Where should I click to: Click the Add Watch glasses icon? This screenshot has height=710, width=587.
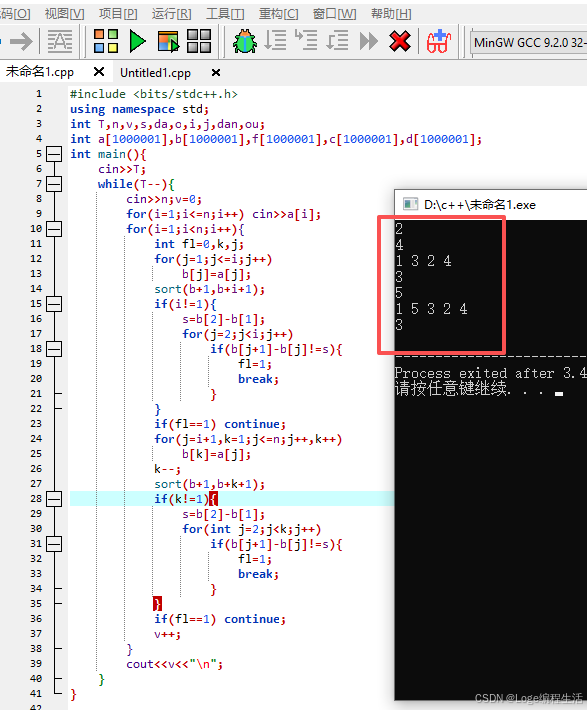coord(438,41)
